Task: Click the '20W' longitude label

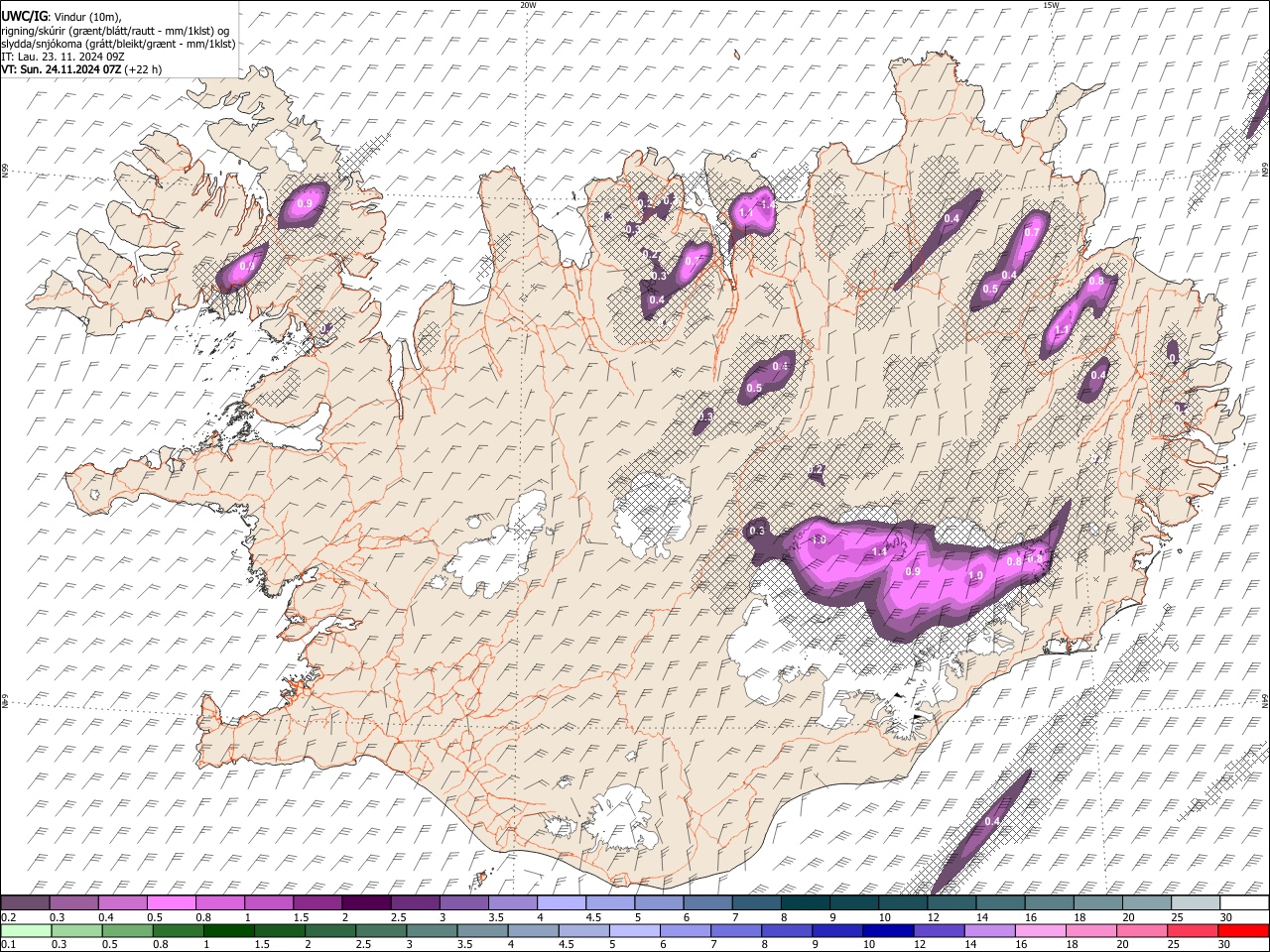Action: pos(528,5)
